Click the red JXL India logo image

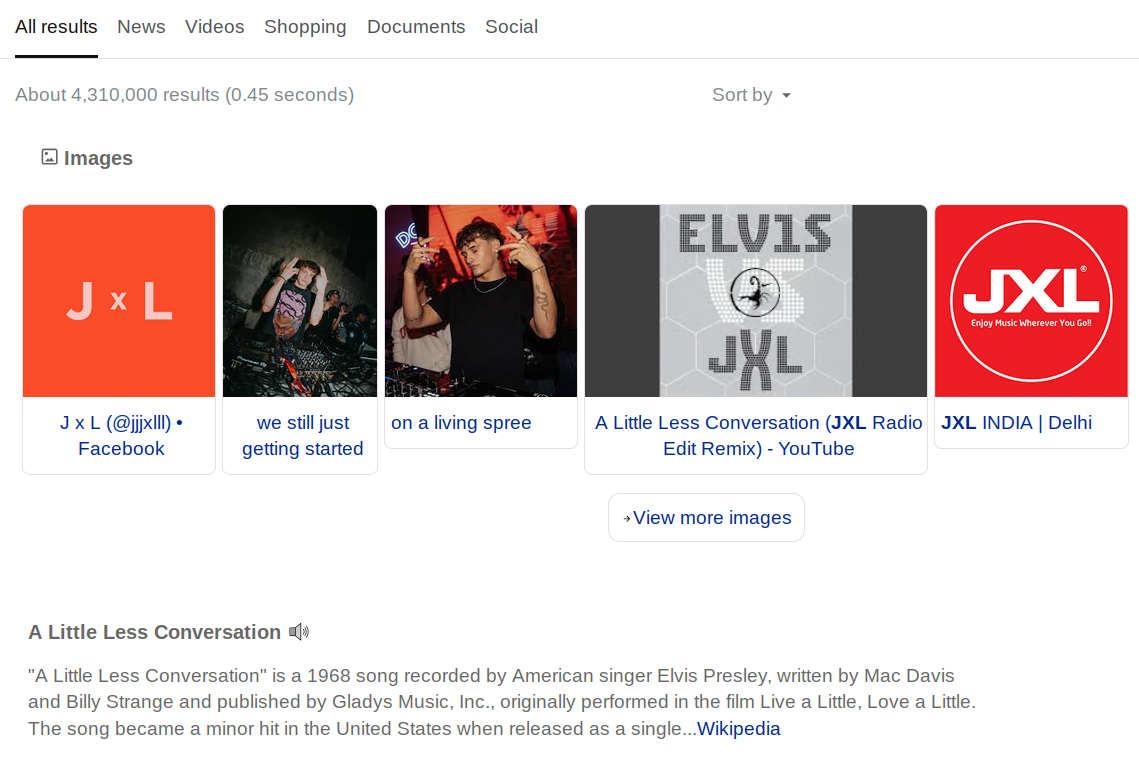tap(1030, 301)
